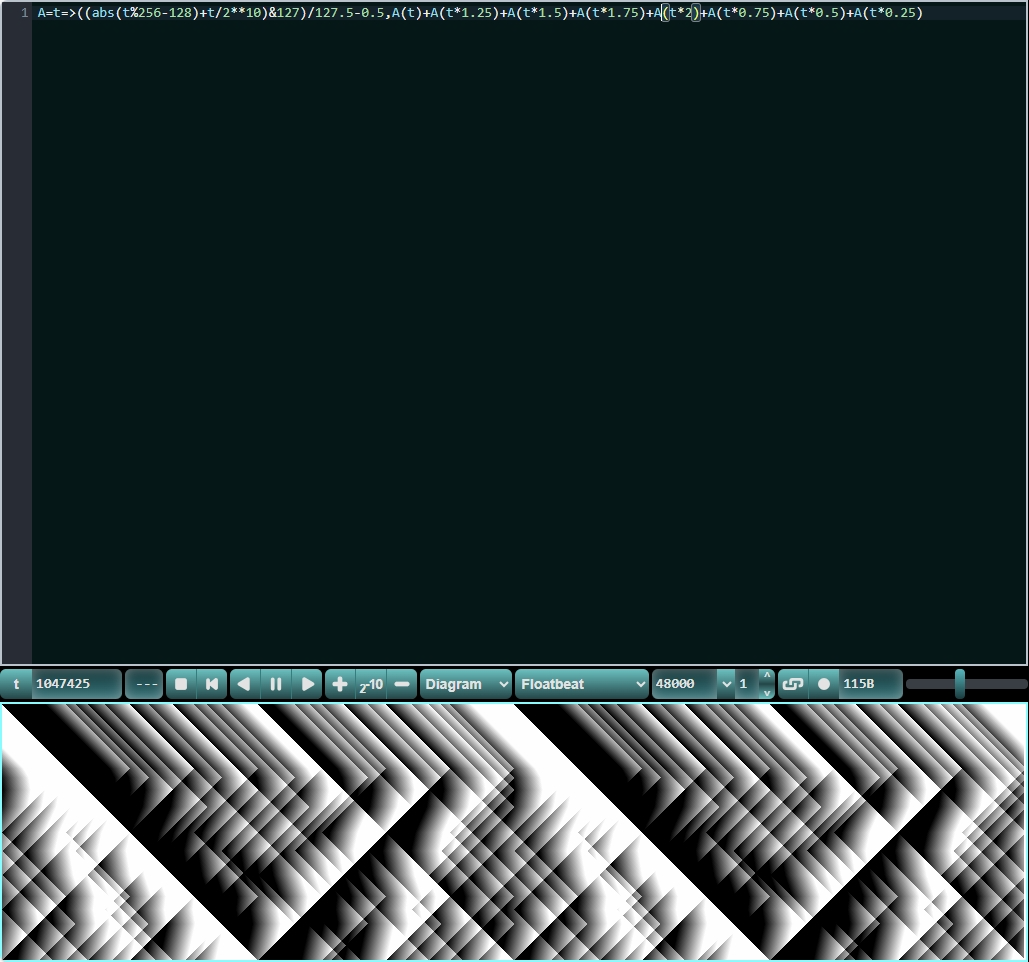Click the chain link share icon
Screen dimensions: 1029x962
point(793,684)
